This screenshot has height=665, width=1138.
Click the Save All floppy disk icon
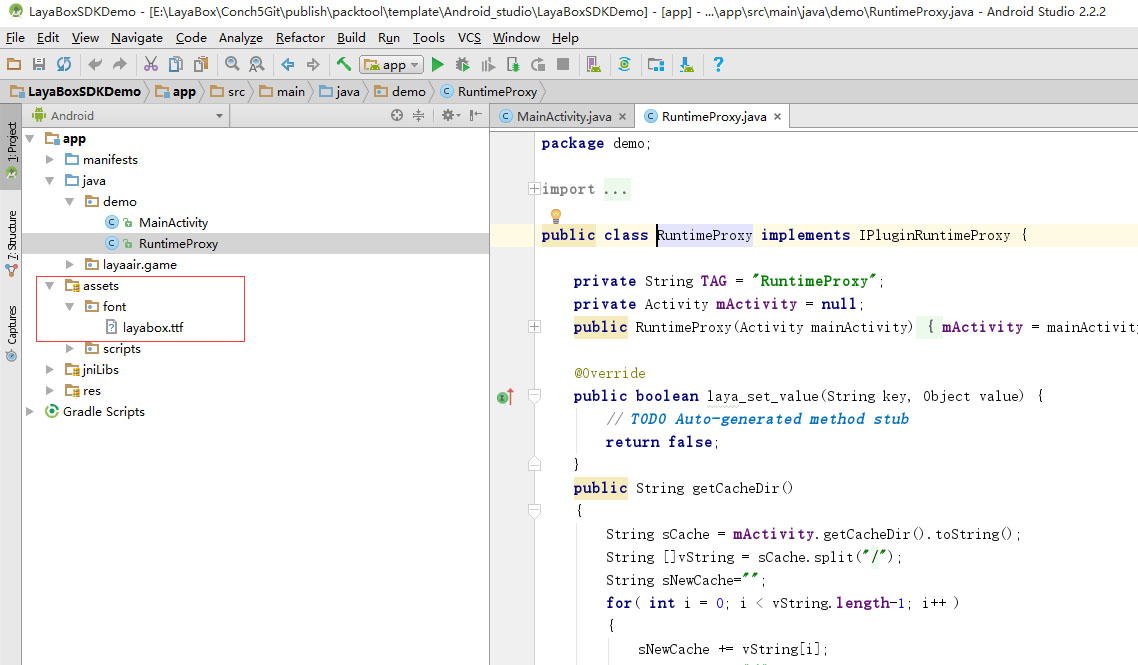point(39,64)
